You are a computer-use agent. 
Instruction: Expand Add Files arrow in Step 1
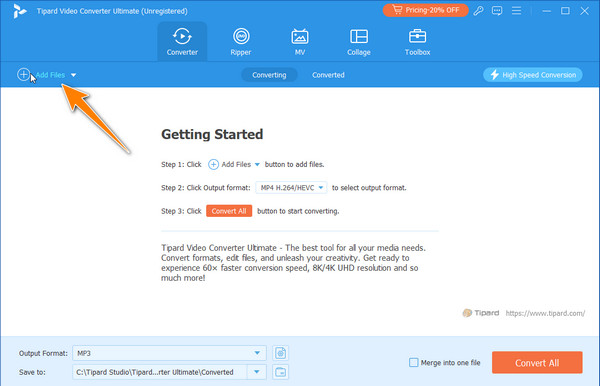point(257,164)
